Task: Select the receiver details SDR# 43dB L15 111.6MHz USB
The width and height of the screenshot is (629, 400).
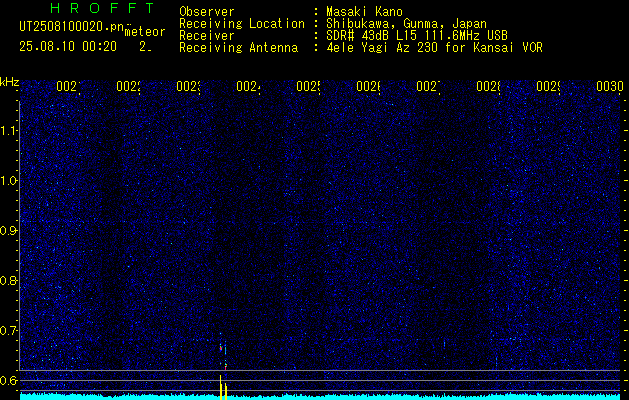Action: point(417,36)
